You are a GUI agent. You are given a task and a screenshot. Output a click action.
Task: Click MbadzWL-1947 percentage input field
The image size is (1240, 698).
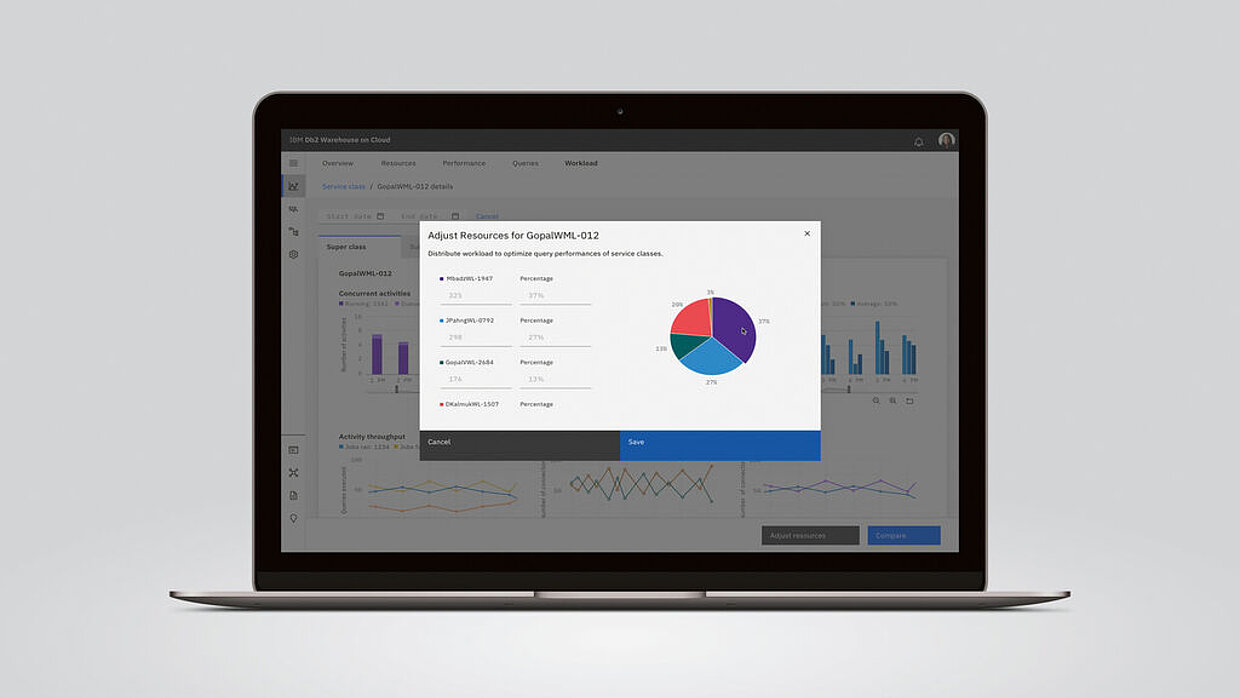point(555,296)
